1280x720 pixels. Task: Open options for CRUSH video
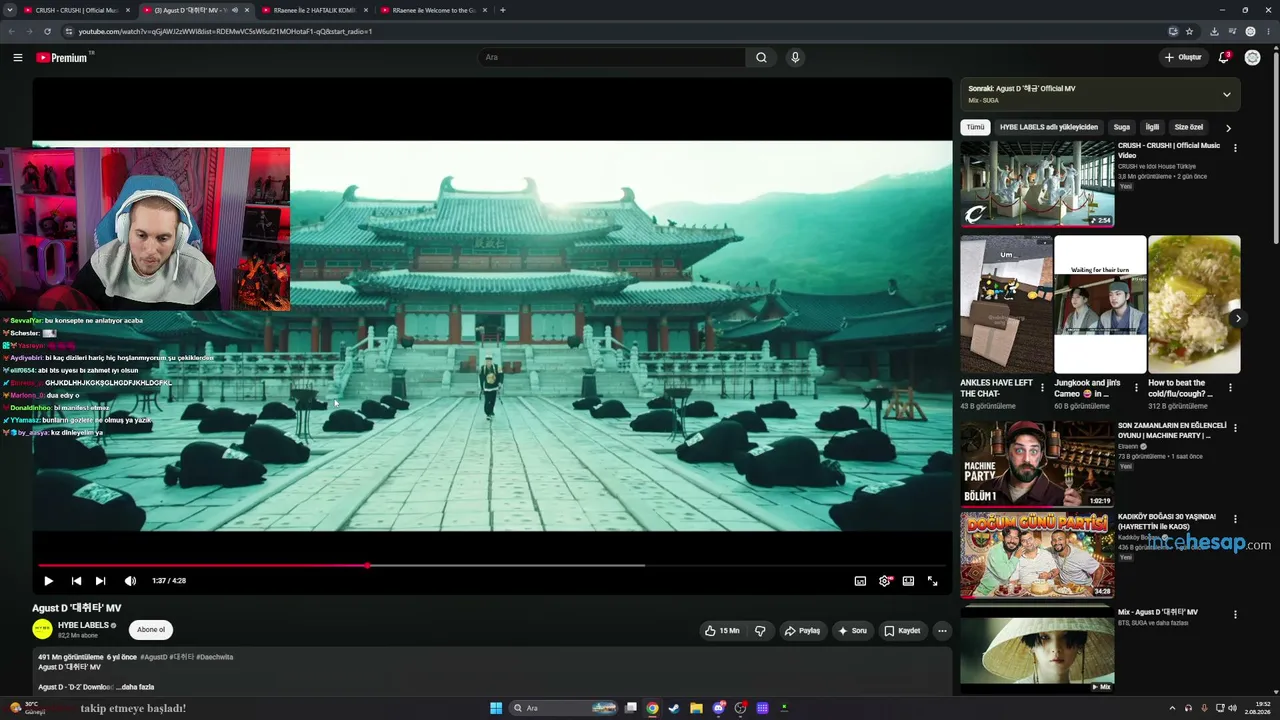coord(1235,148)
